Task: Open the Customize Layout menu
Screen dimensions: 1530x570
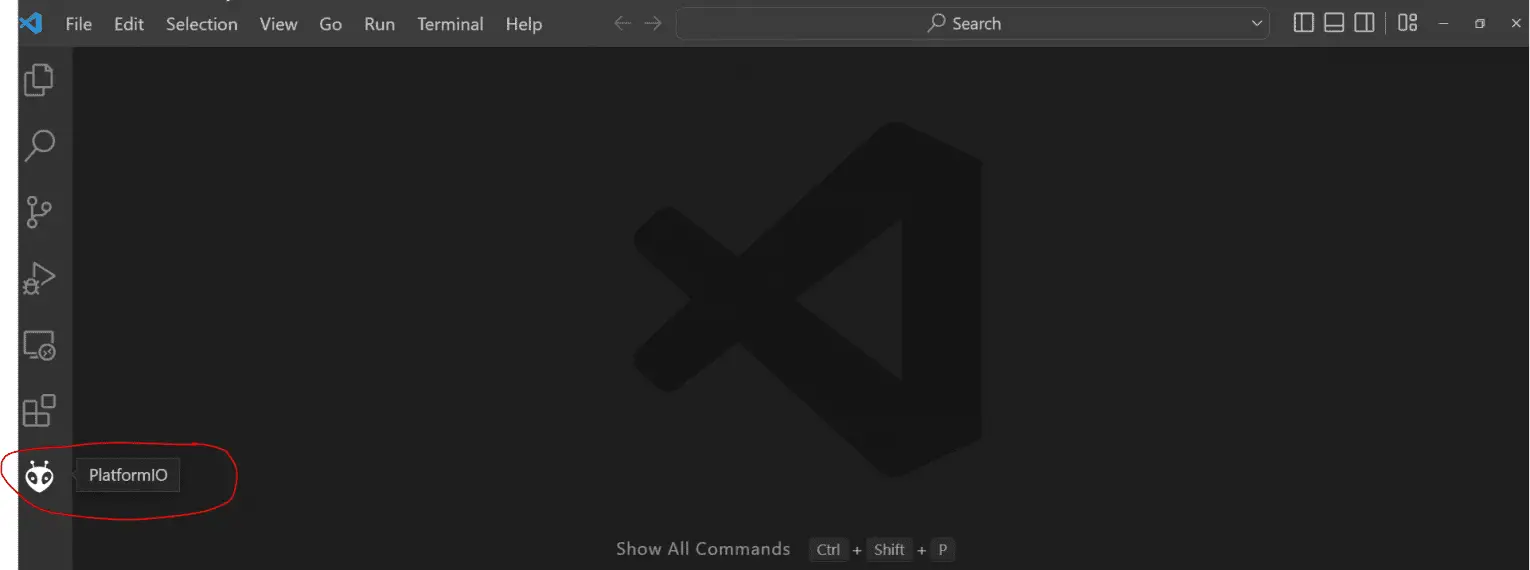Action: click(x=1408, y=23)
